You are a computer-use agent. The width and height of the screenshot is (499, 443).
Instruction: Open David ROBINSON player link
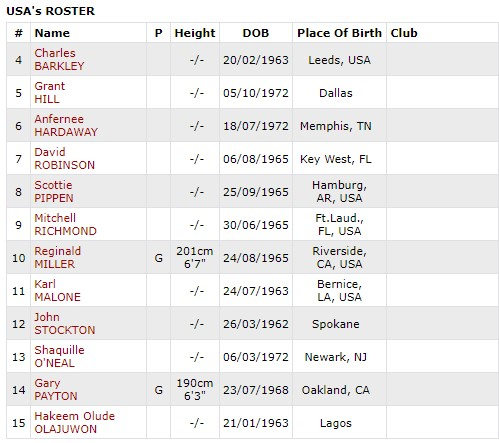[x=64, y=158]
